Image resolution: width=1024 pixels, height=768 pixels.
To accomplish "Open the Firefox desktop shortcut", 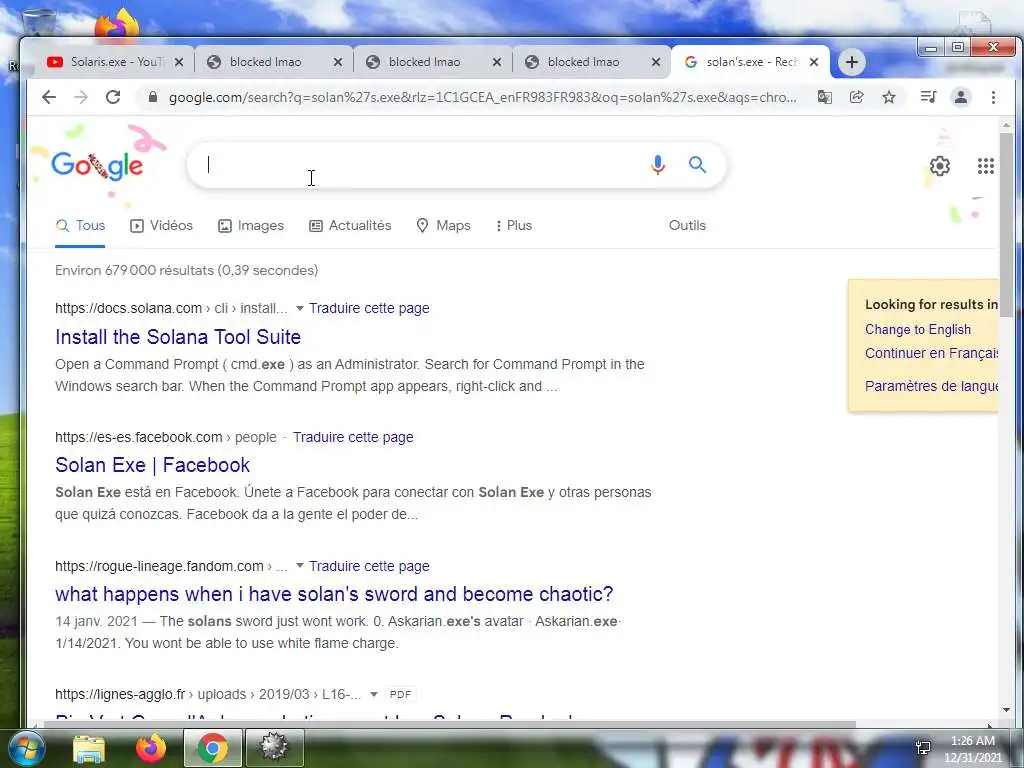I will [118, 25].
